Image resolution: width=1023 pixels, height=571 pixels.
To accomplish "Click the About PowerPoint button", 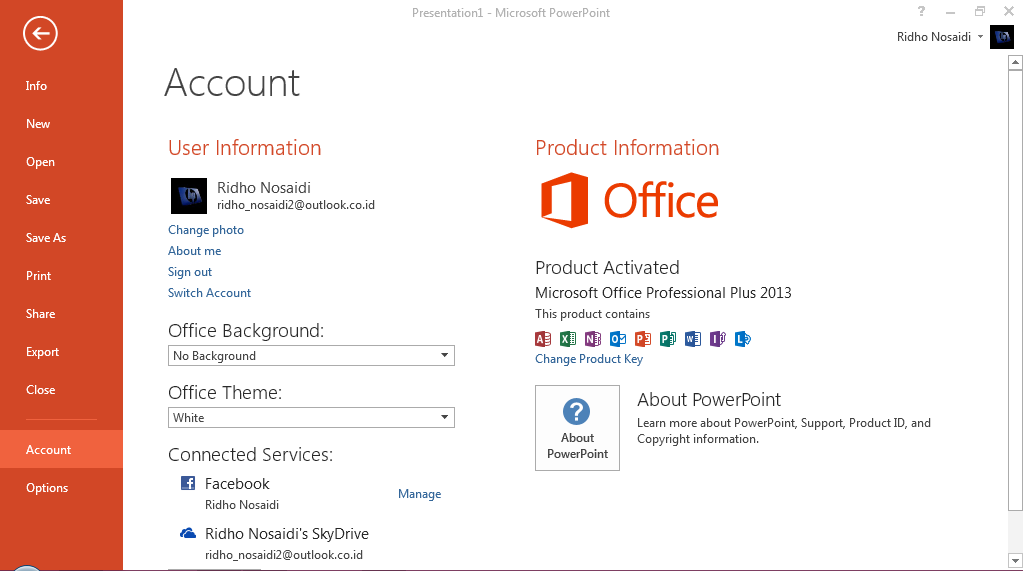I will pyautogui.click(x=577, y=427).
